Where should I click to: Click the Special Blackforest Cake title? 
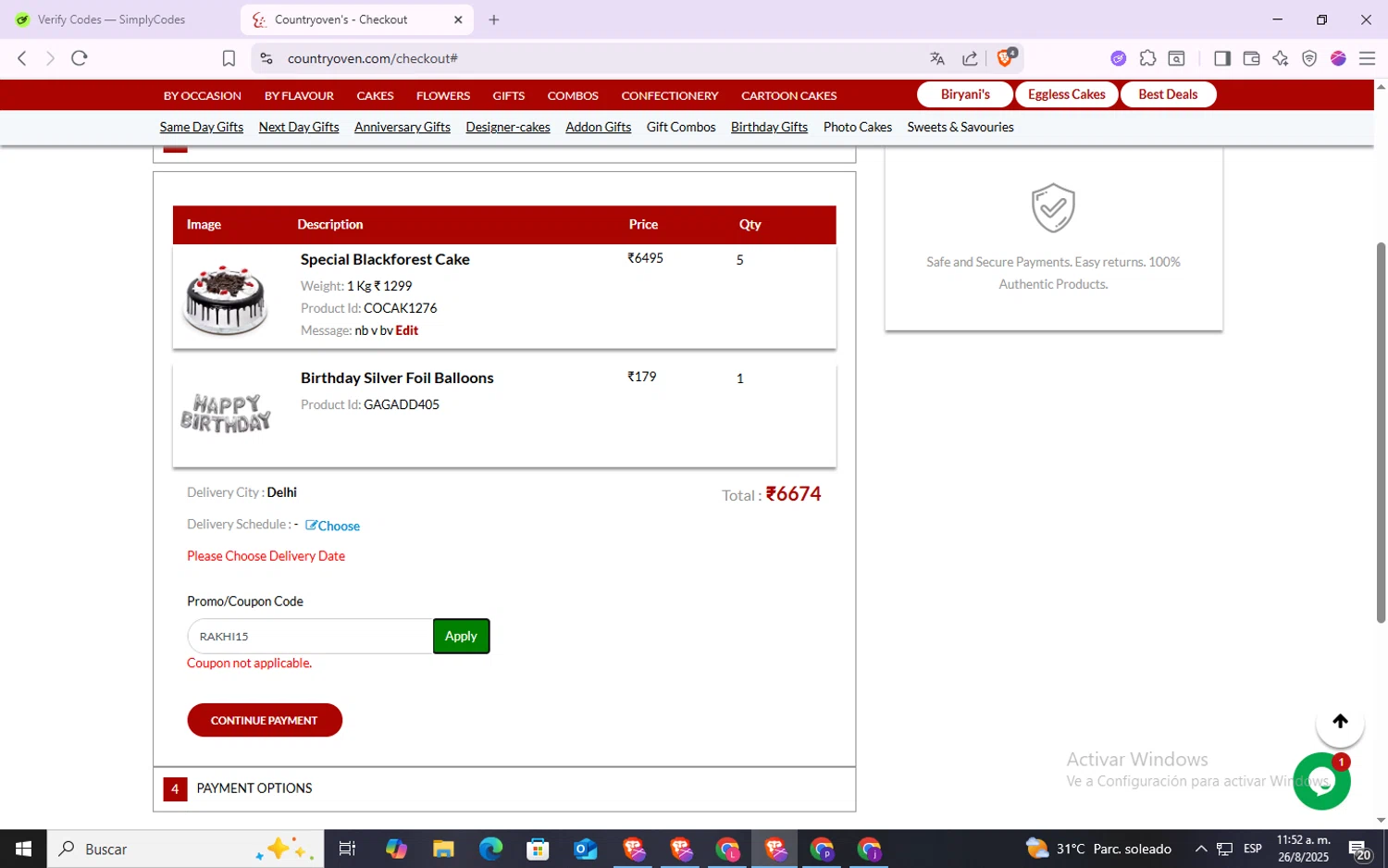(x=385, y=259)
